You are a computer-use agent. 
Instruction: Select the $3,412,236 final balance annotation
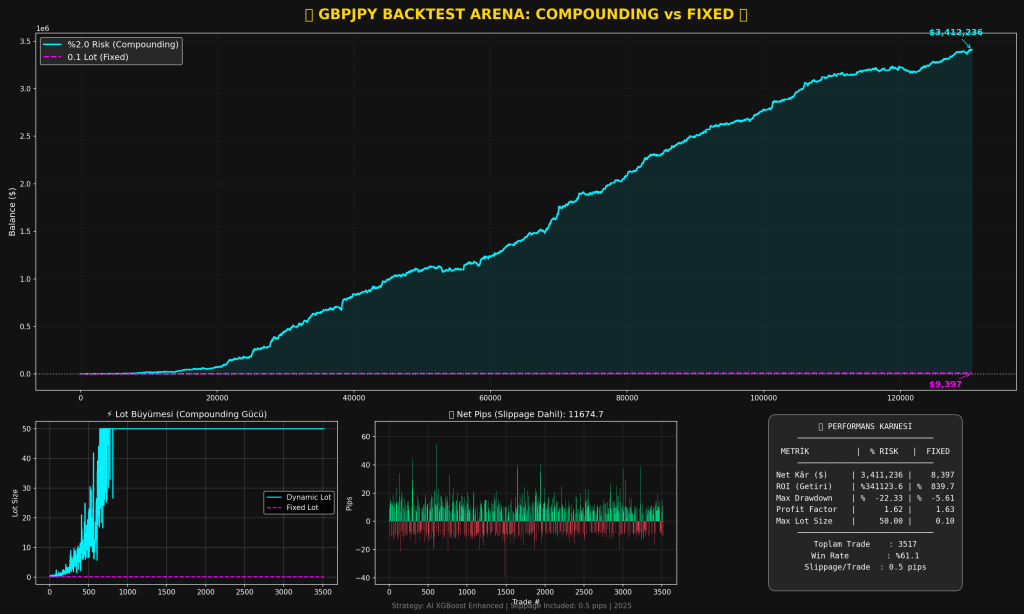955,33
